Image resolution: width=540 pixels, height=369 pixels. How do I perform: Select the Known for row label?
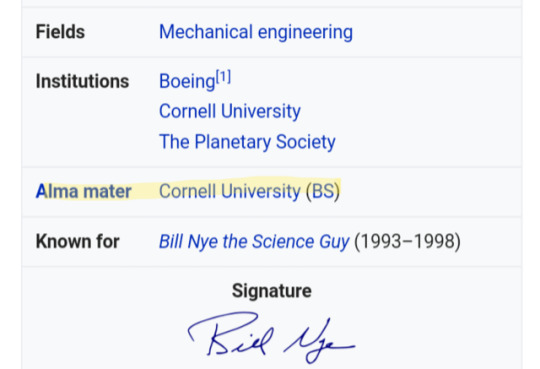(77, 241)
